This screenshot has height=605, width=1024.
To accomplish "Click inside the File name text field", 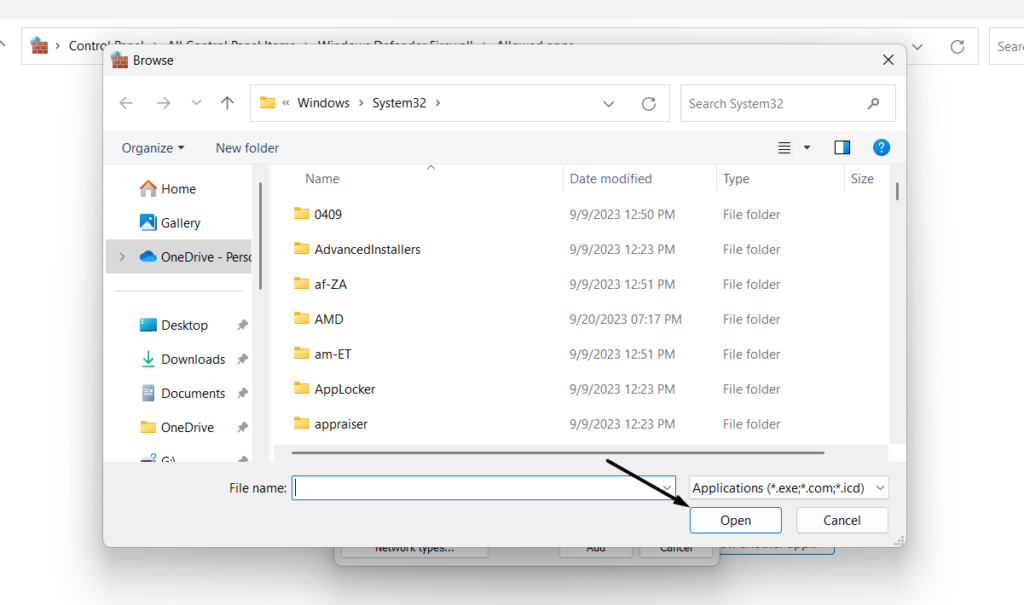I will [480, 488].
